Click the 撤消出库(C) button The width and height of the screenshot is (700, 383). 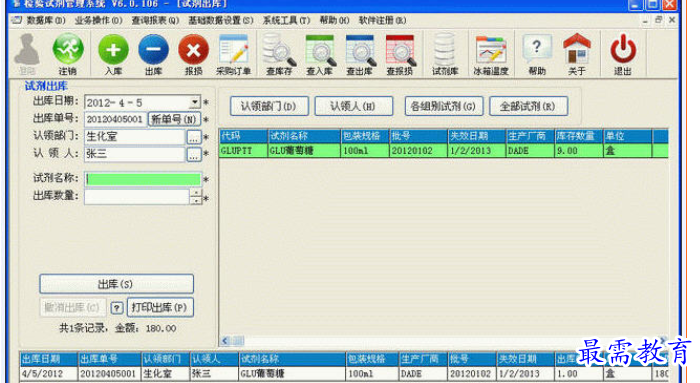73,308
